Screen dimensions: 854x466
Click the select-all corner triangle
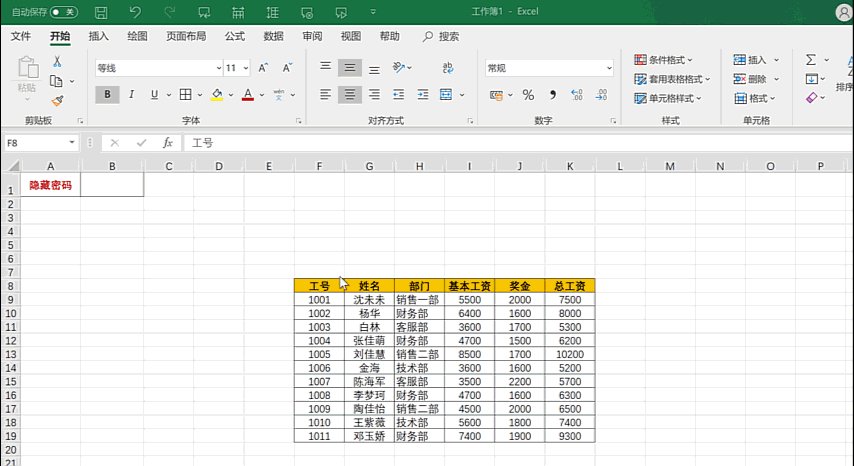[x=13, y=165]
